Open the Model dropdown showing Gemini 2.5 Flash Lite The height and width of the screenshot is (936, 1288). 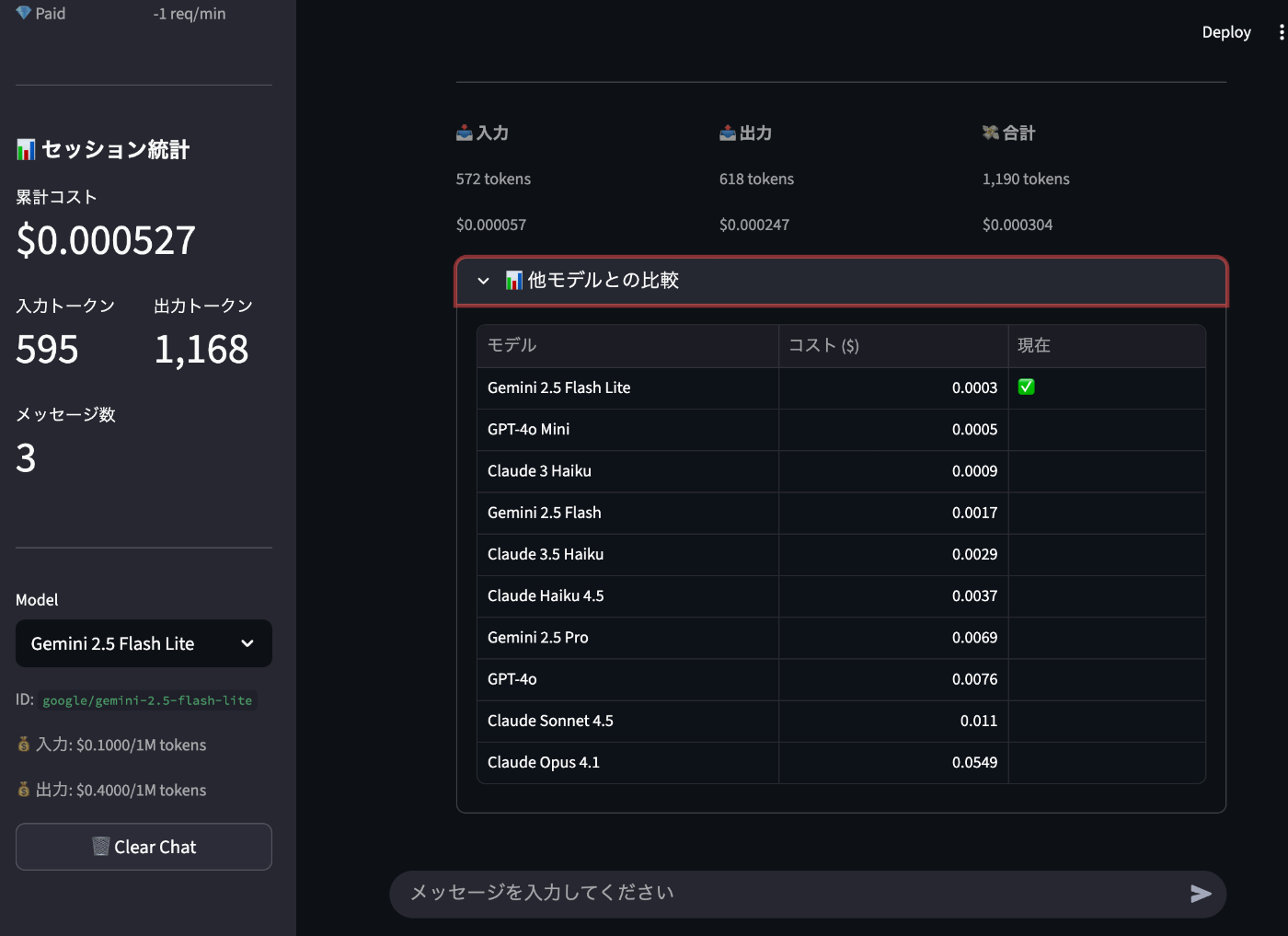[x=144, y=643]
